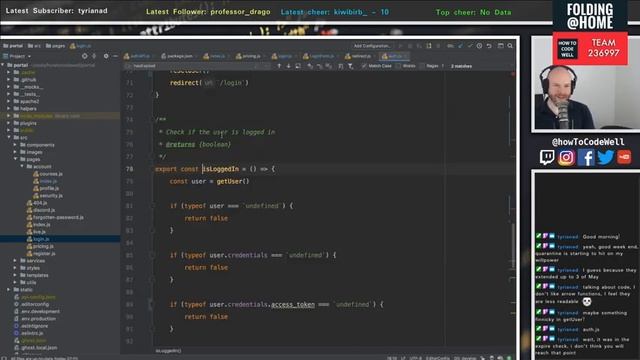Click the isLoggedIn() breadcrumb below editor

pos(168,351)
